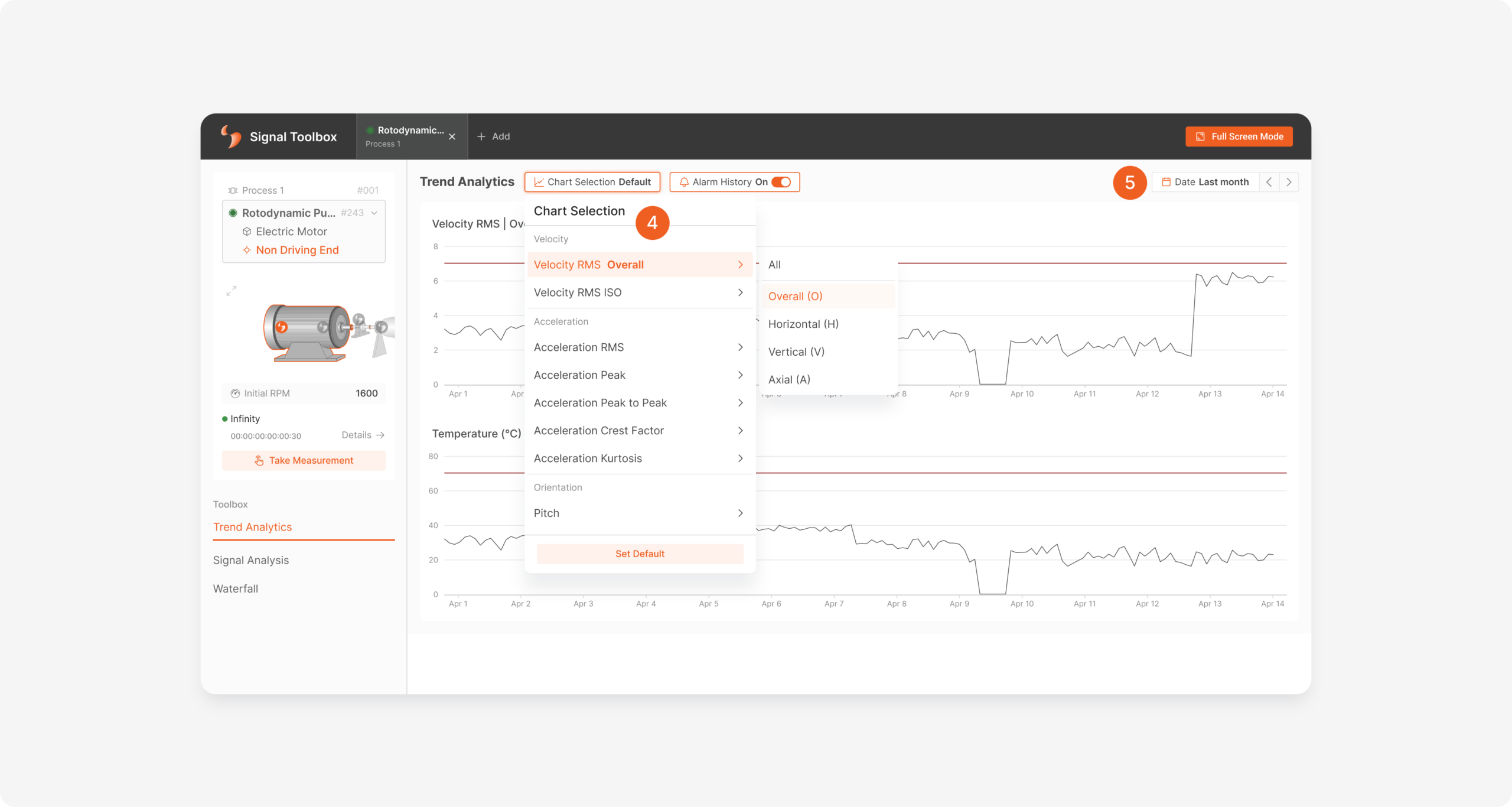Image resolution: width=1512 pixels, height=807 pixels.
Task: Expand the Rotodynamic Pu... #243 chevron
Action: (x=374, y=213)
